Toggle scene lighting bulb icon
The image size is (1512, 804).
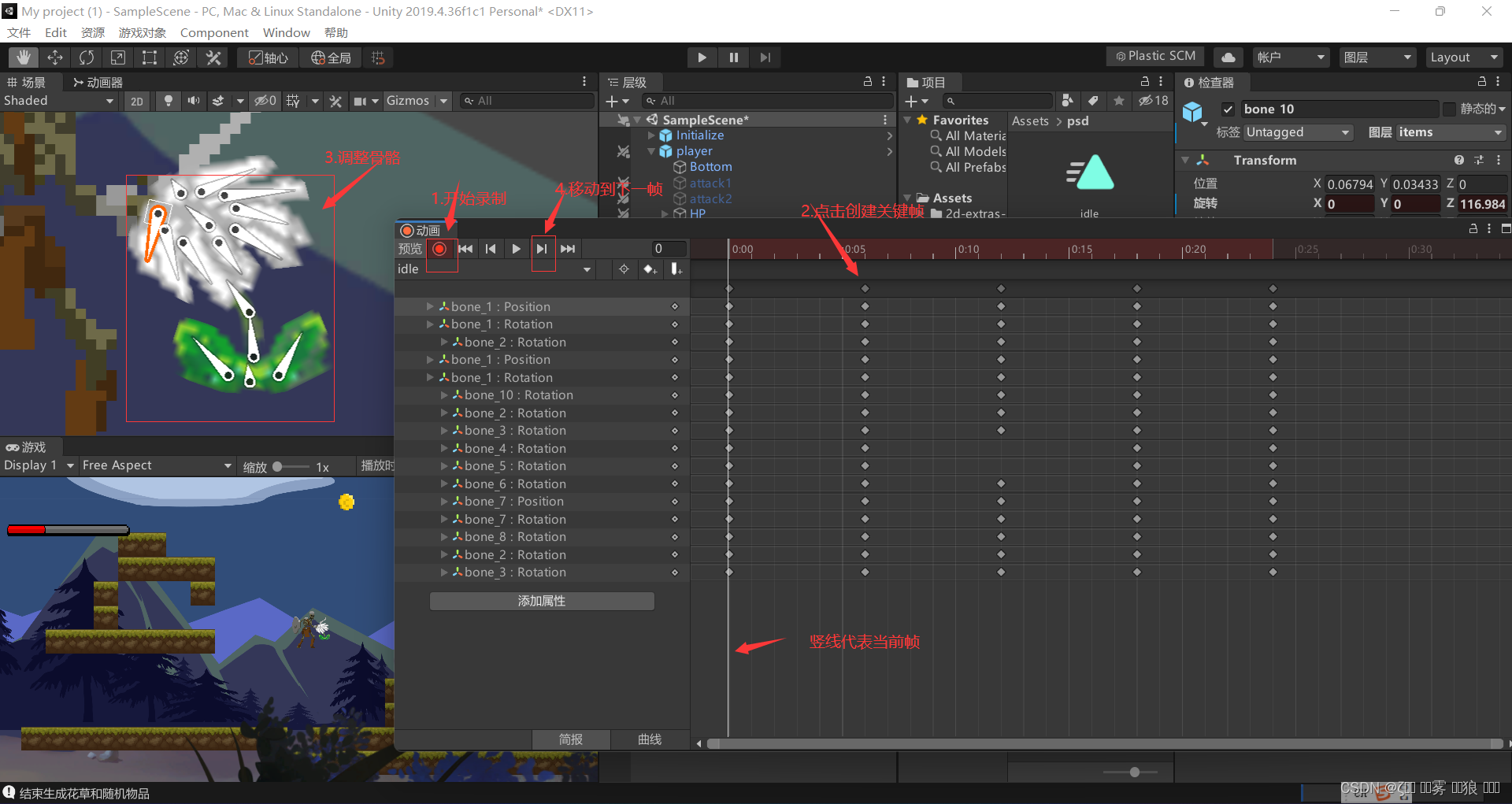click(x=168, y=101)
